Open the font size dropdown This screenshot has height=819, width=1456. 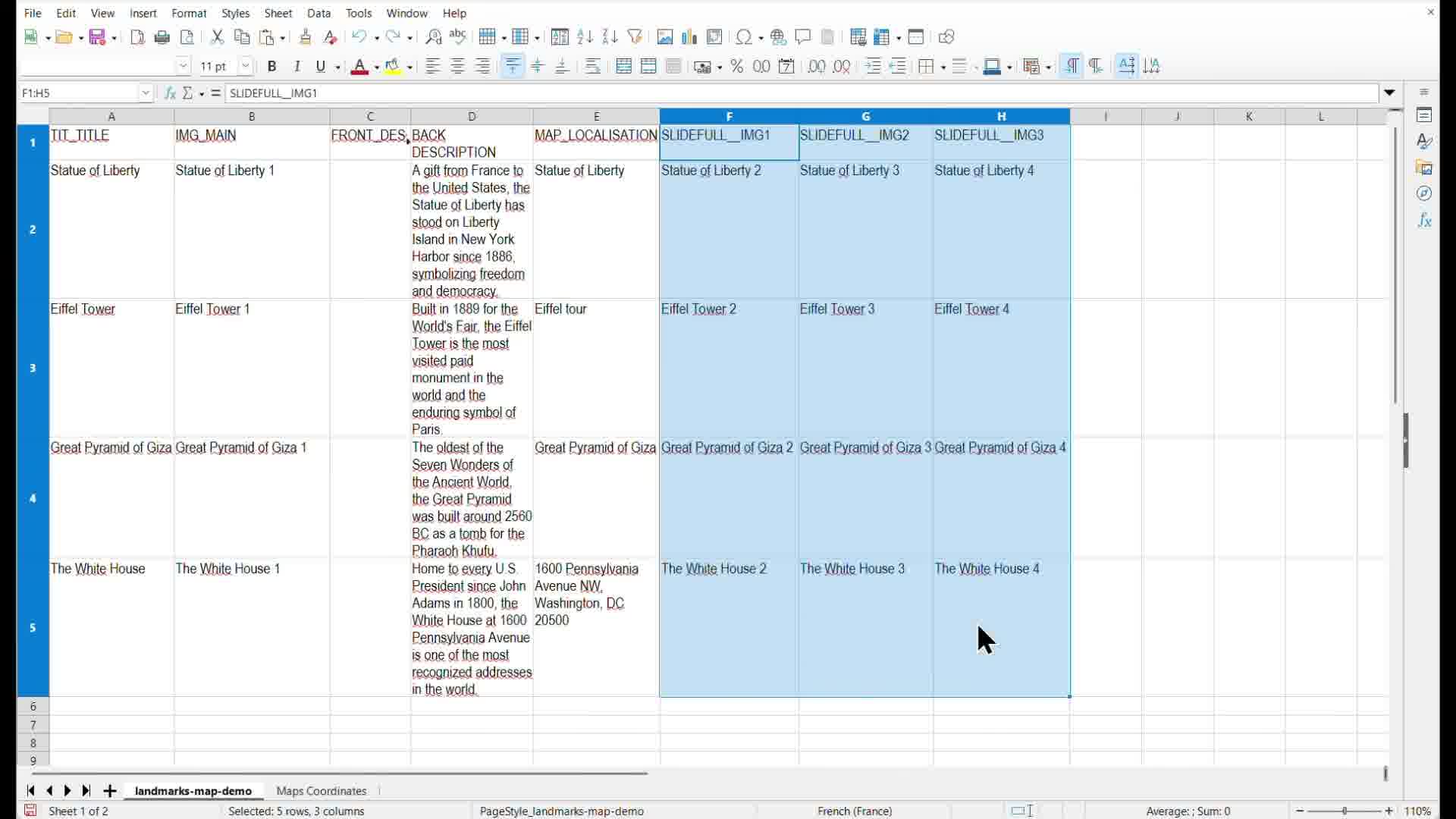click(x=246, y=67)
